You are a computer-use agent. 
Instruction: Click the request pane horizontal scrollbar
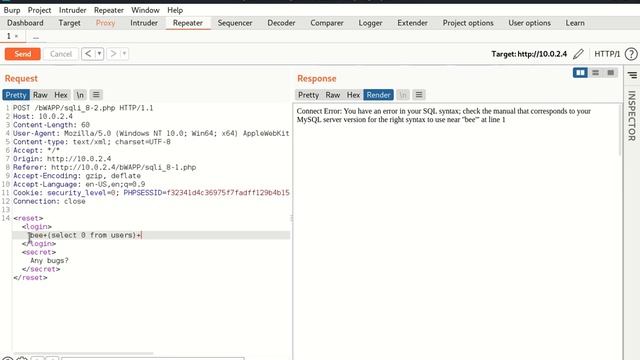tap(84, 353)
